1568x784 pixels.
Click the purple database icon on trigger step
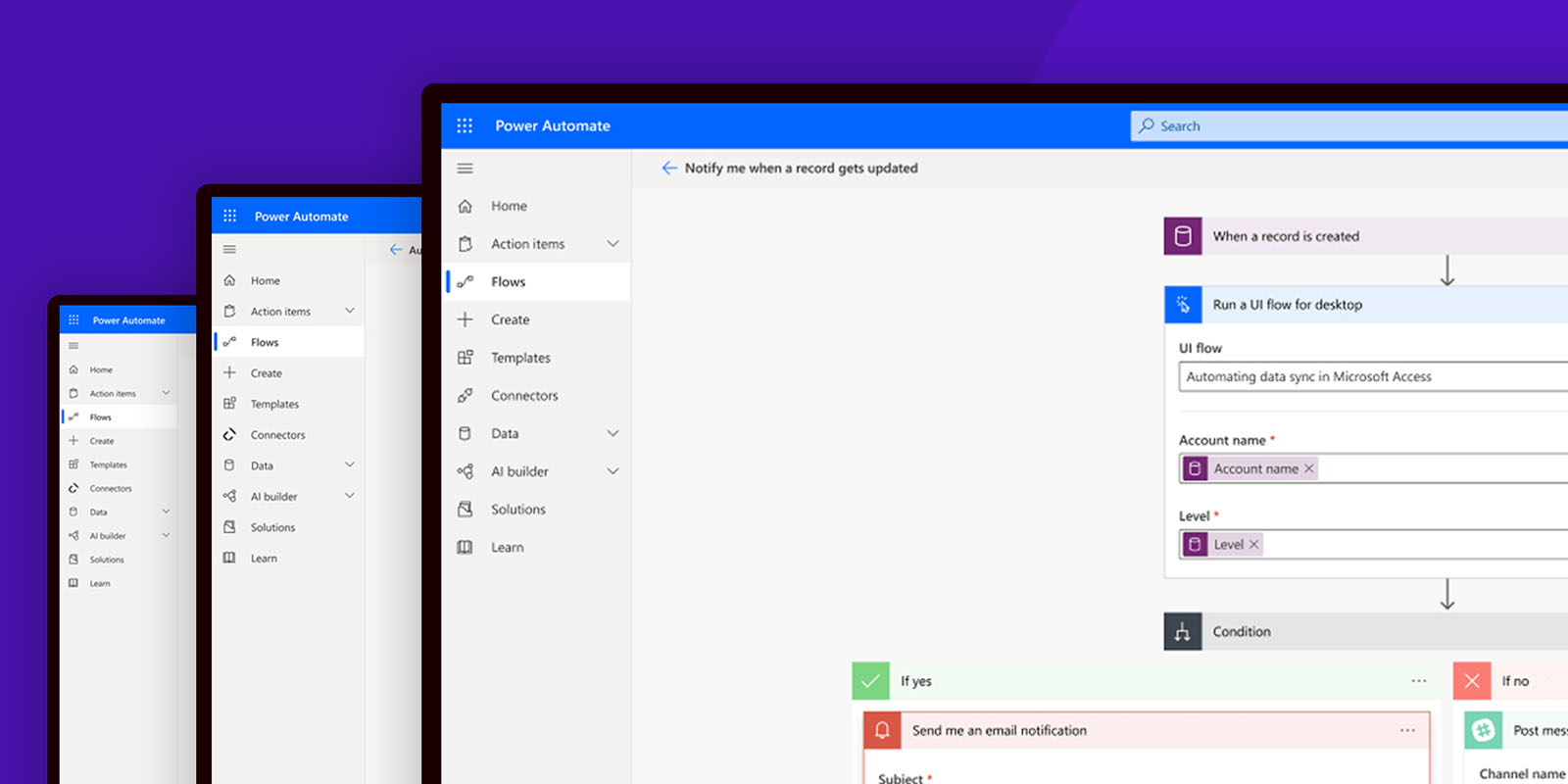1183,236
